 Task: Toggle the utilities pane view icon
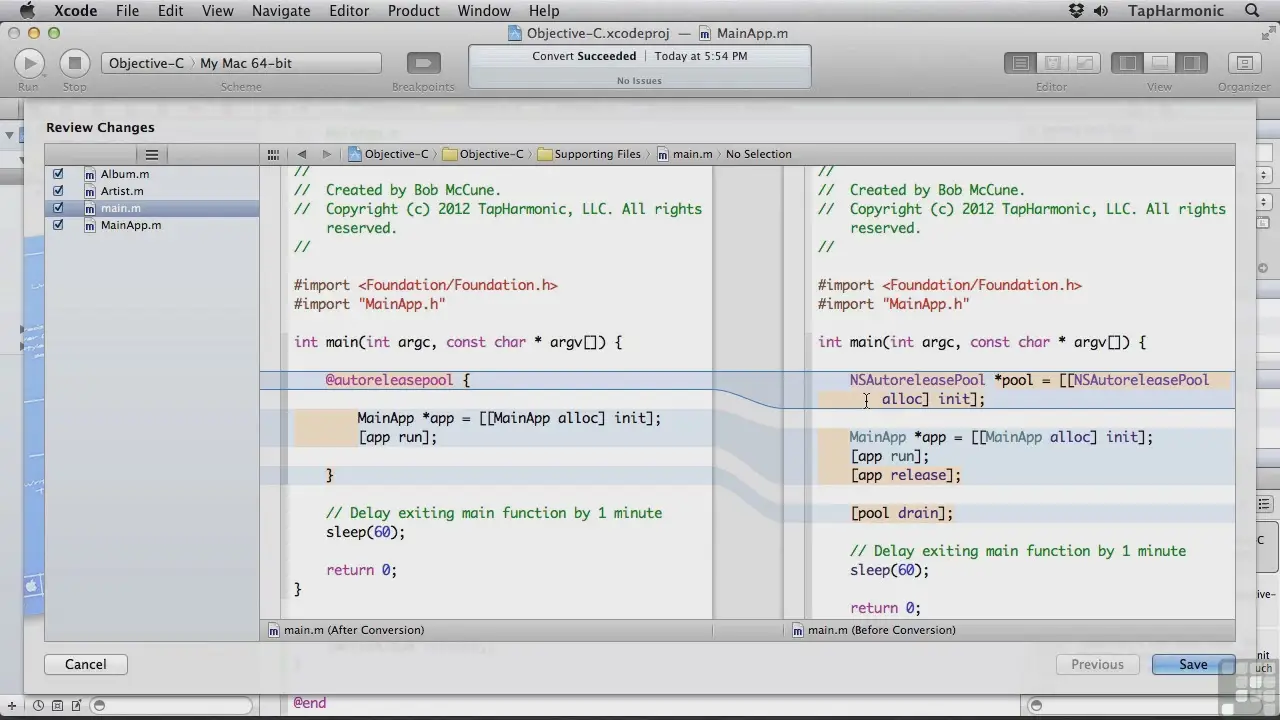(1191, 63)
